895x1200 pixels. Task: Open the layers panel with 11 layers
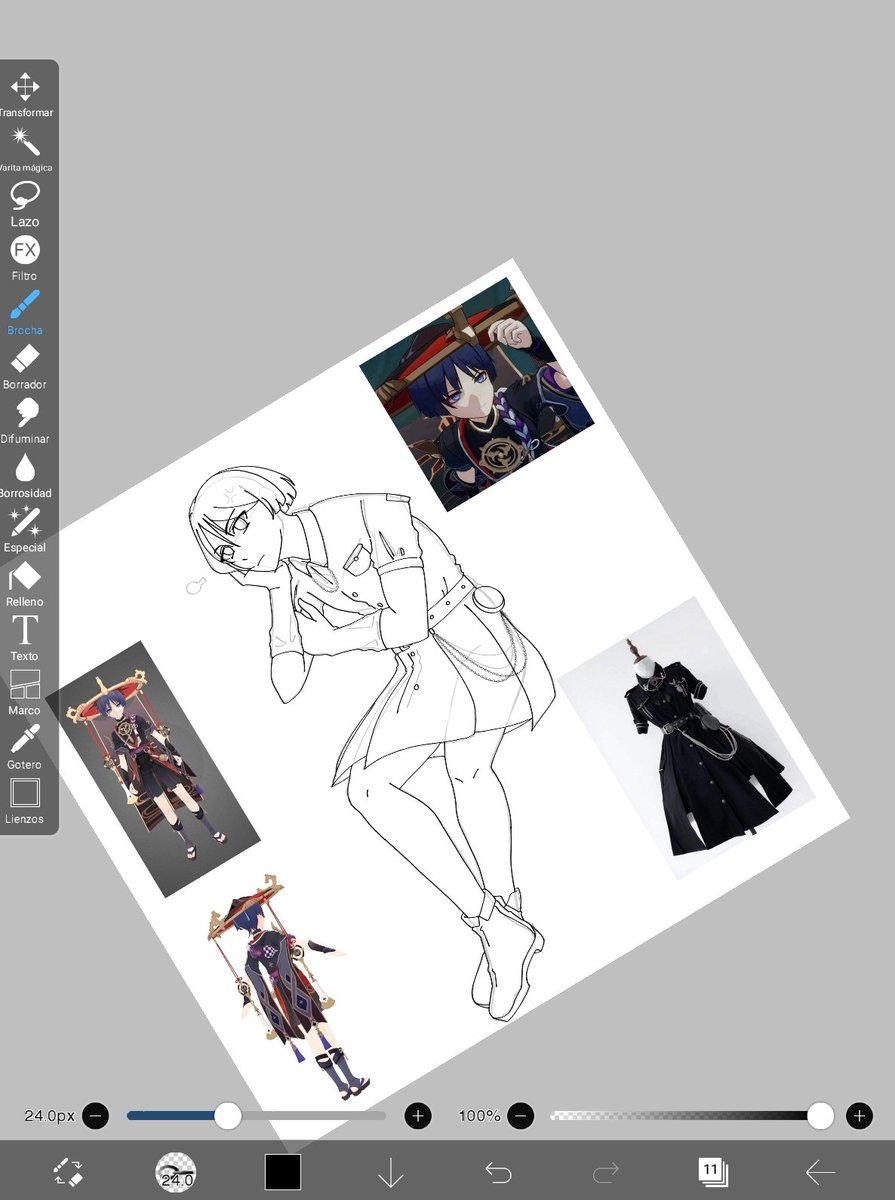coord(712,1172)
